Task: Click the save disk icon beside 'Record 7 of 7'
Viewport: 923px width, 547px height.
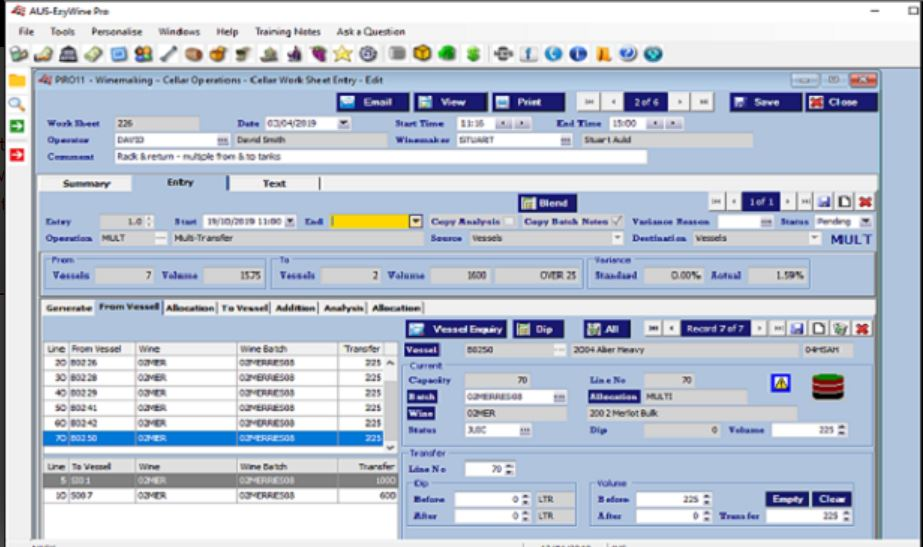Action: pos(797,329)
